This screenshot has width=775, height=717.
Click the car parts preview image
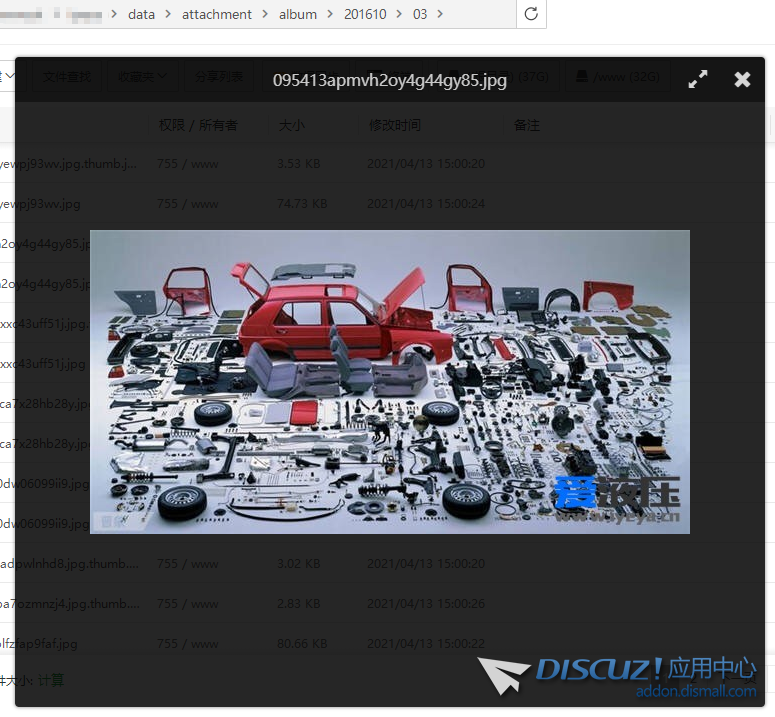tap(389, 381)
